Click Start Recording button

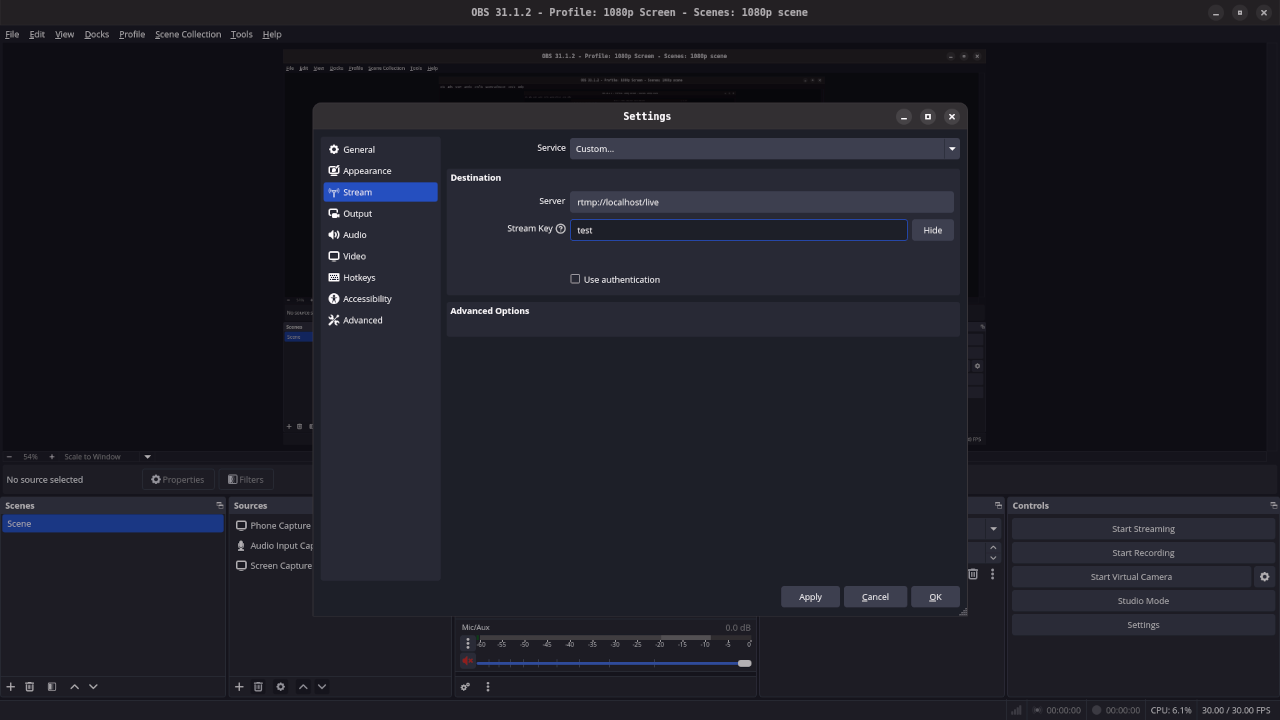[1143, 553]
